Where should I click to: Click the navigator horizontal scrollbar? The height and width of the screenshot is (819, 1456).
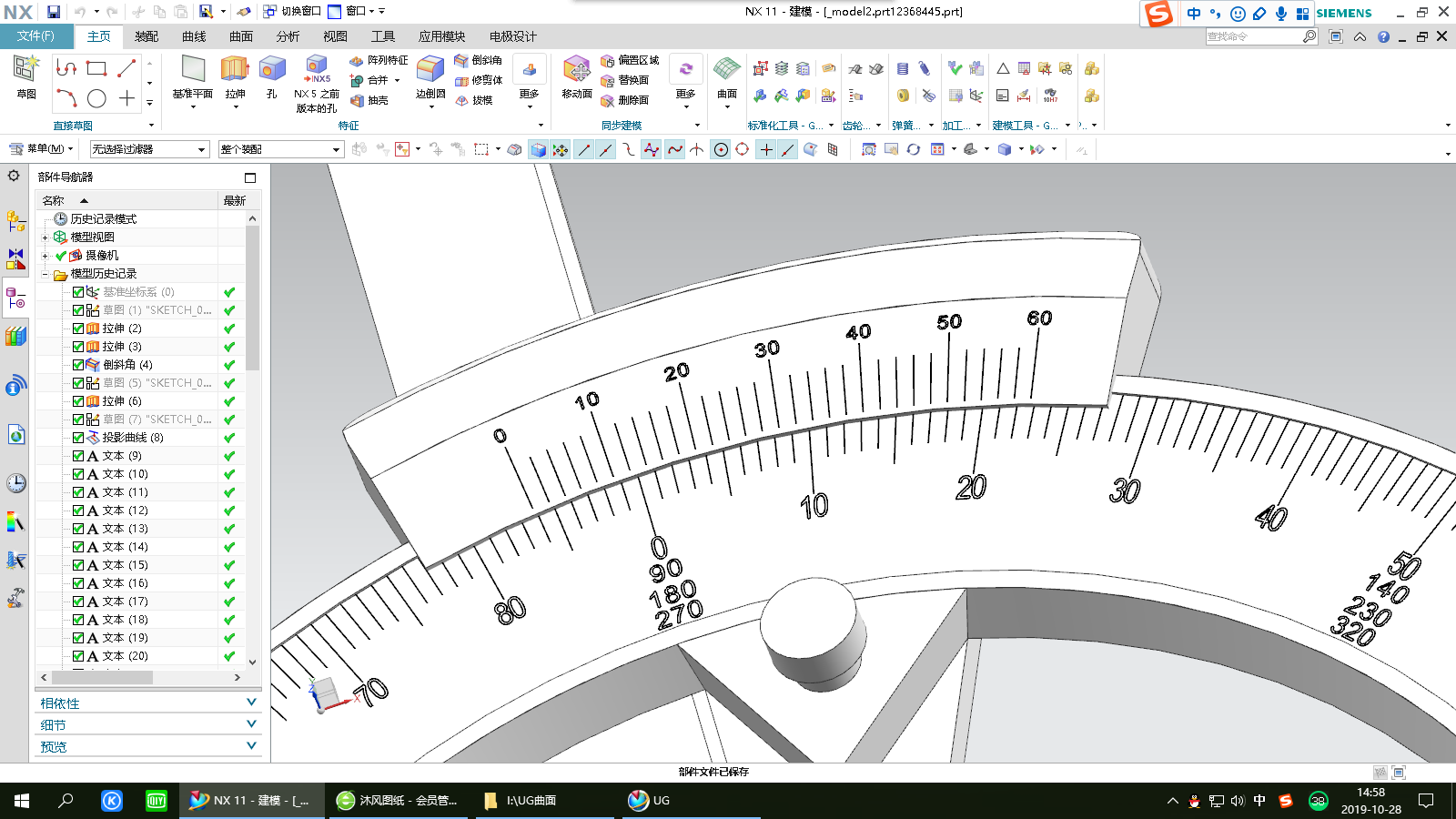(102, 677)
